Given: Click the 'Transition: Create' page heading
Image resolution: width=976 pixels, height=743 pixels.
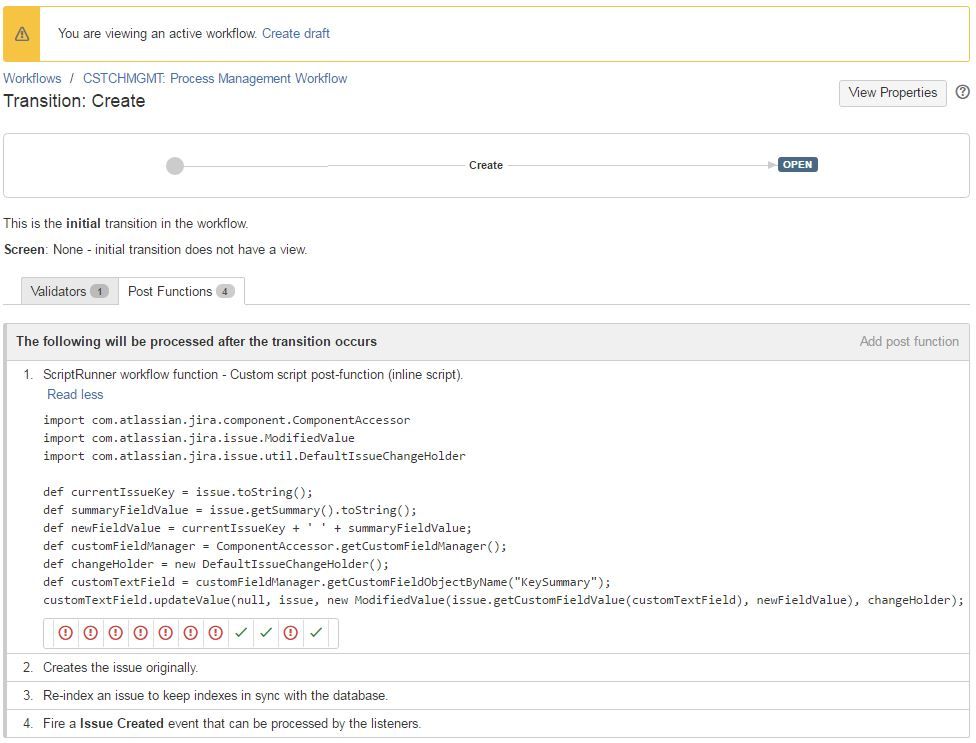Looking at the screenshot, I should (x=74, y=101).
